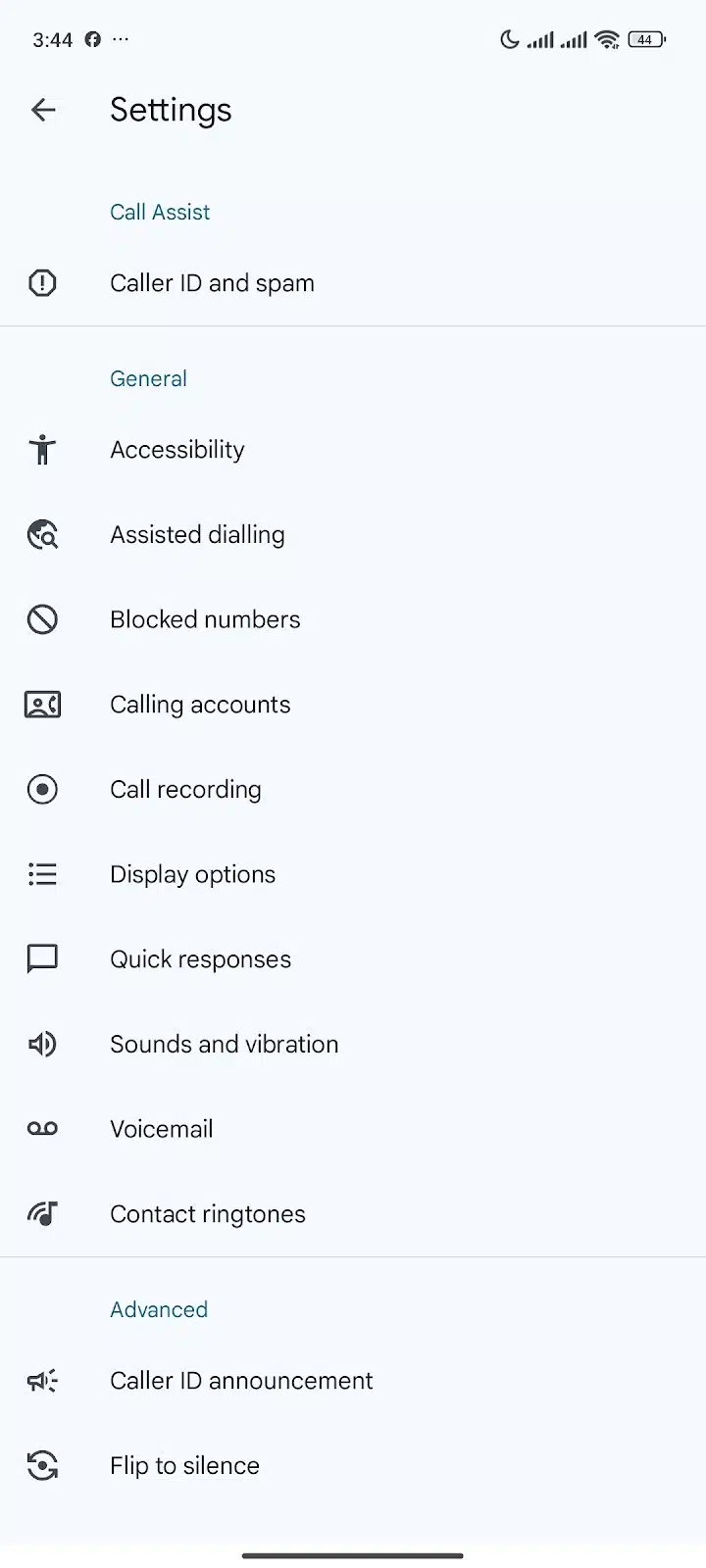Tap the Voicemail tape icon

42,1129
